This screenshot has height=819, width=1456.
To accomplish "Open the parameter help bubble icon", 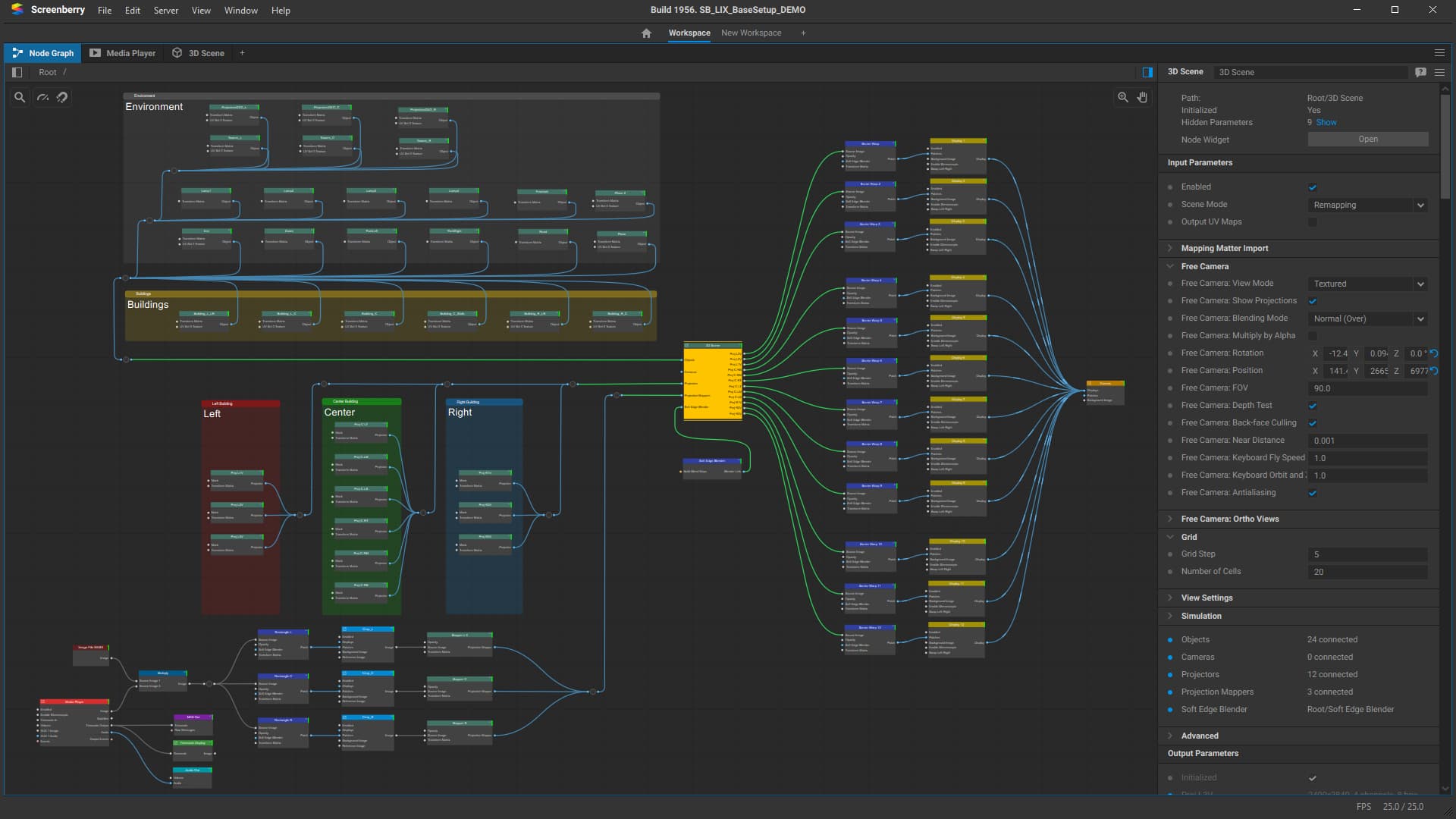I will [x=1420, y=72].
